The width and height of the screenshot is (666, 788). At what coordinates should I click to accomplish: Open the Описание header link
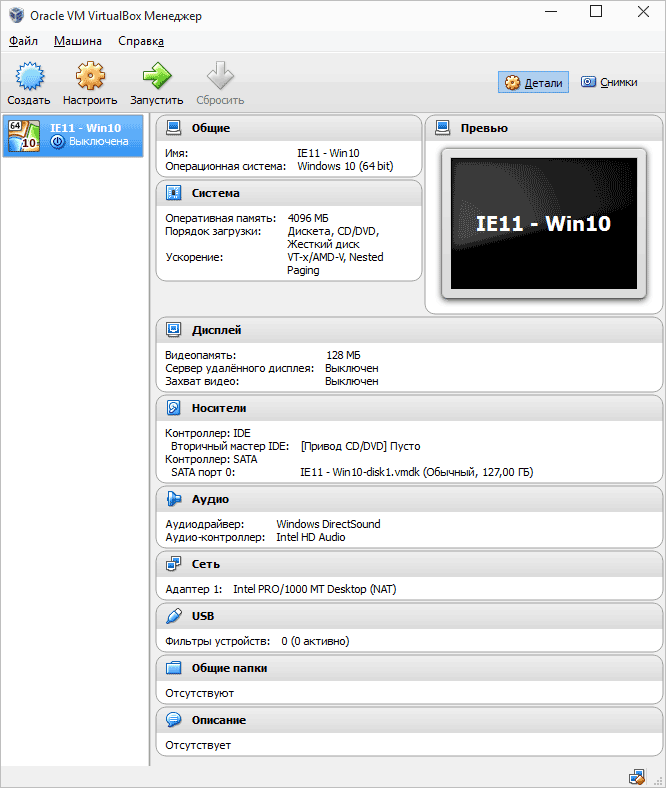click(x=219, y=720)
